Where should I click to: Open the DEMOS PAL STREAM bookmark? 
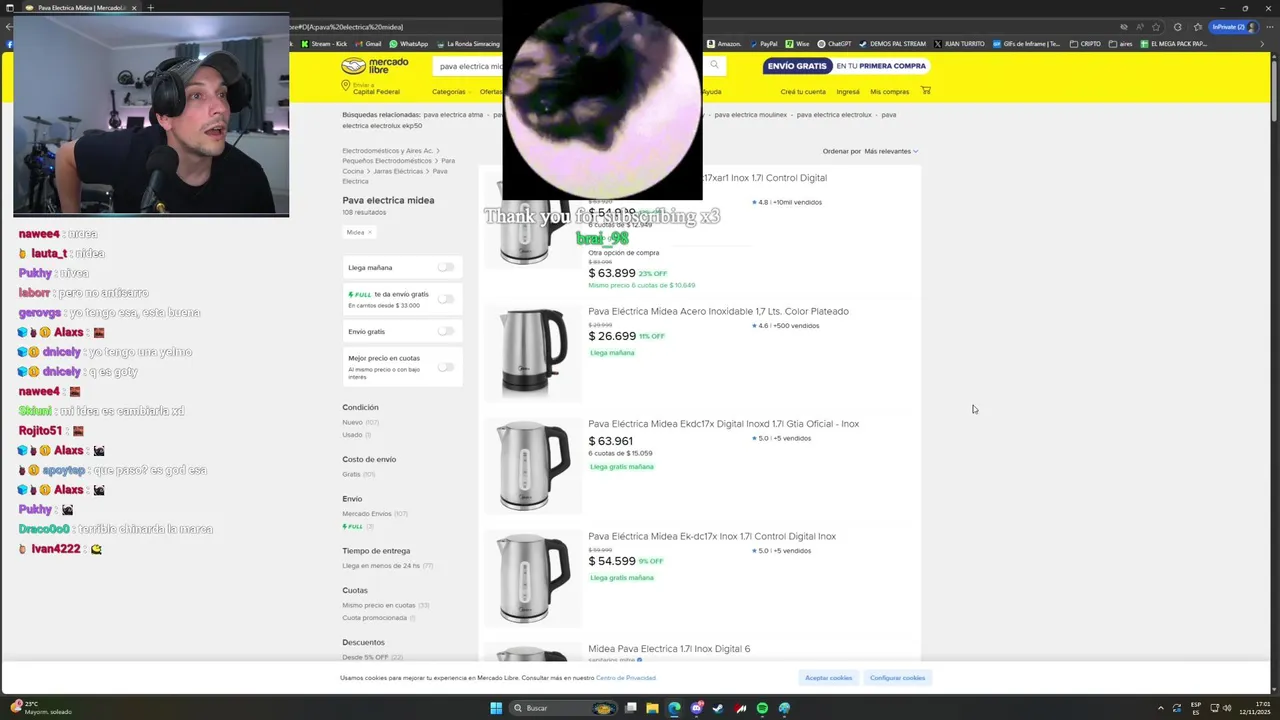(893, 44)
